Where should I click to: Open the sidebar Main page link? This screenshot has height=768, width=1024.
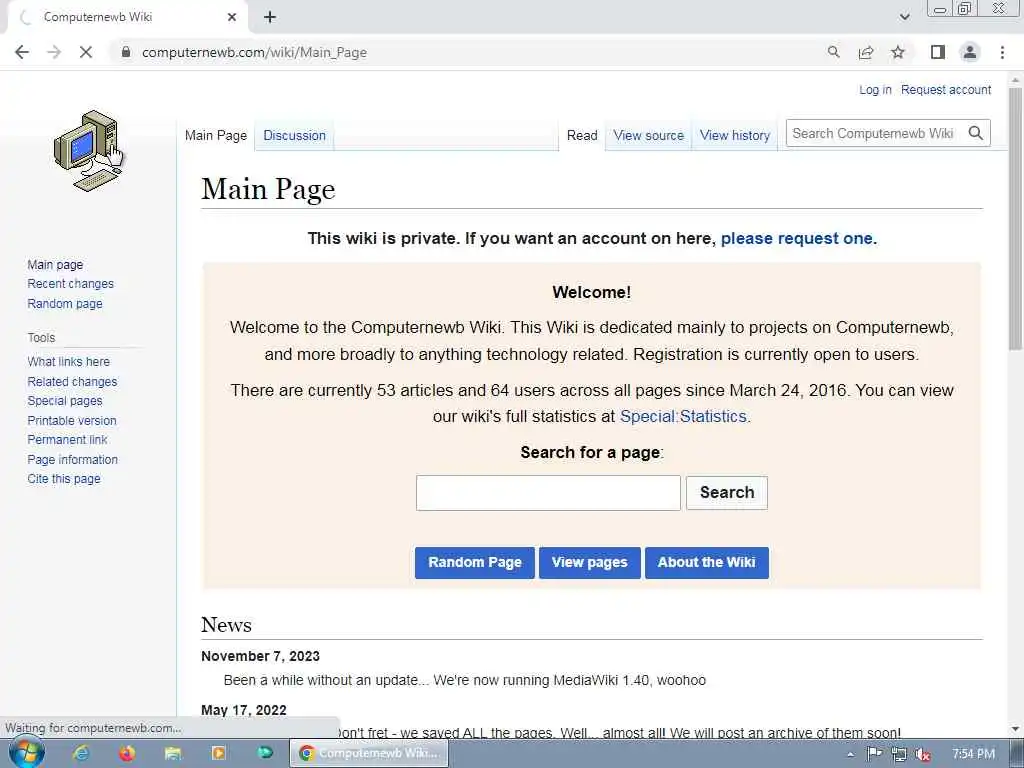pyautogui.click(x=55, y=264)
